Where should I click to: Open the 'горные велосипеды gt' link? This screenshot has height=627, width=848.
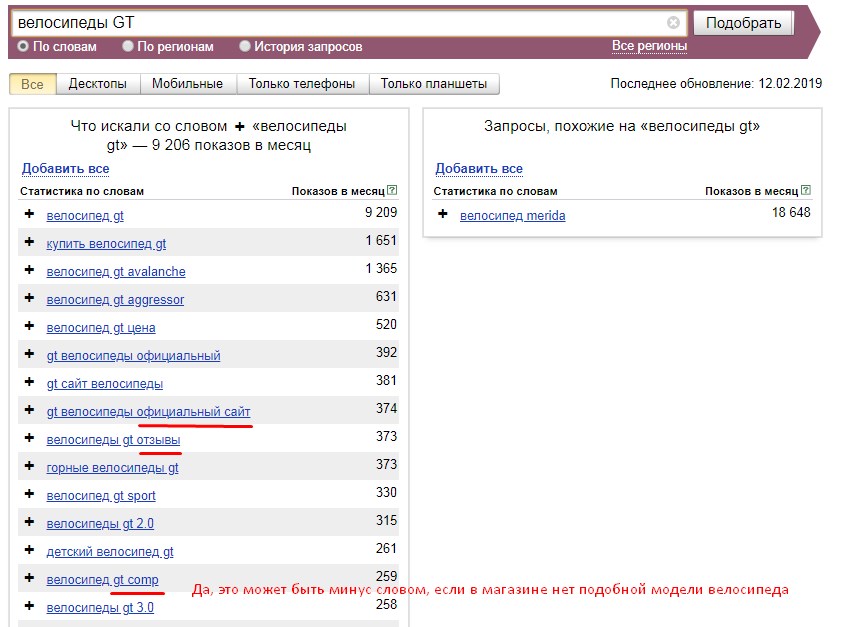pos(112,468)
